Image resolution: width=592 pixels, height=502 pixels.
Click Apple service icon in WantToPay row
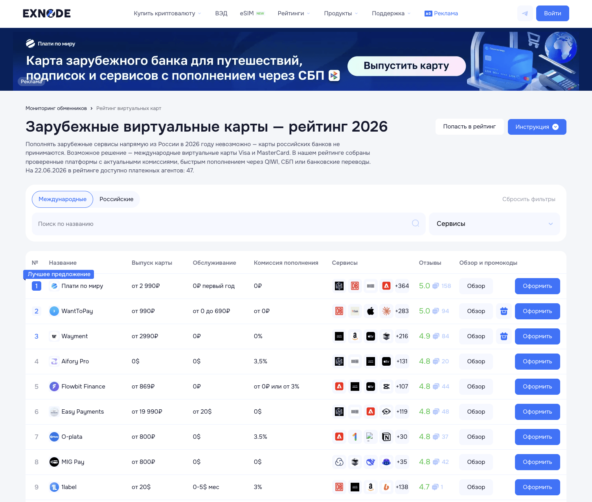[370, 311]
